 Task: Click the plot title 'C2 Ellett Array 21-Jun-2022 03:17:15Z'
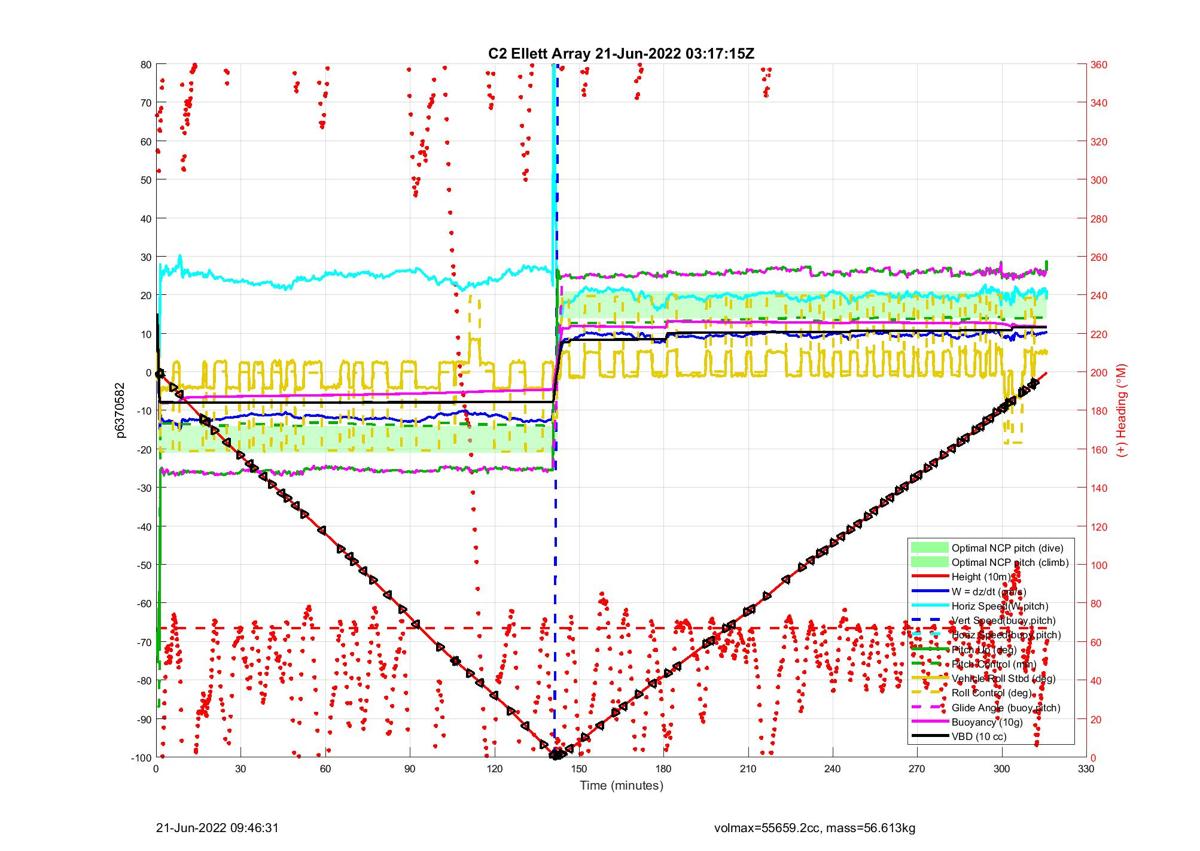pos(621,53)
